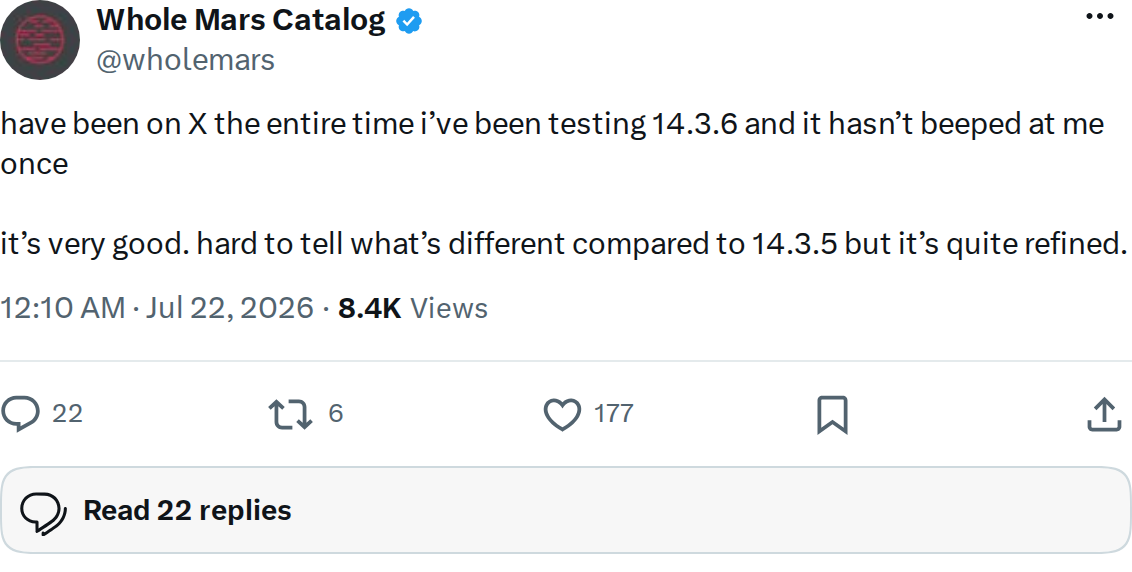Click the 22 reply count number
The width and height of the screenshot is (1132, 572).
[68, 414]
